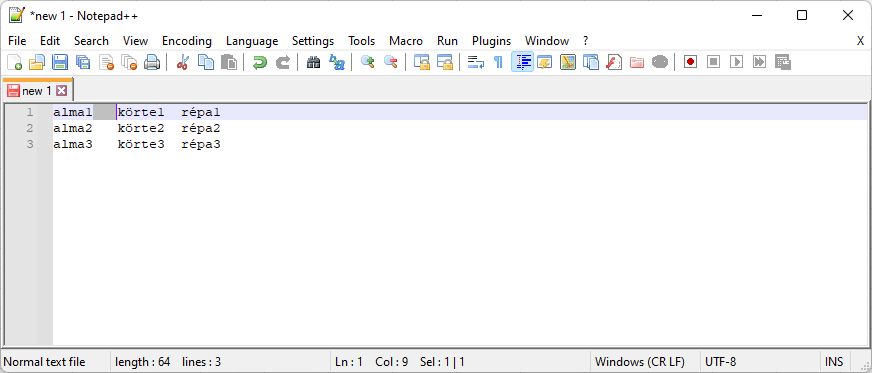Image resolution: width=872 pixels, height=373 pixels.
Task: Click the UTF-8 encoding status entry
Action: [x=721, y=362]
